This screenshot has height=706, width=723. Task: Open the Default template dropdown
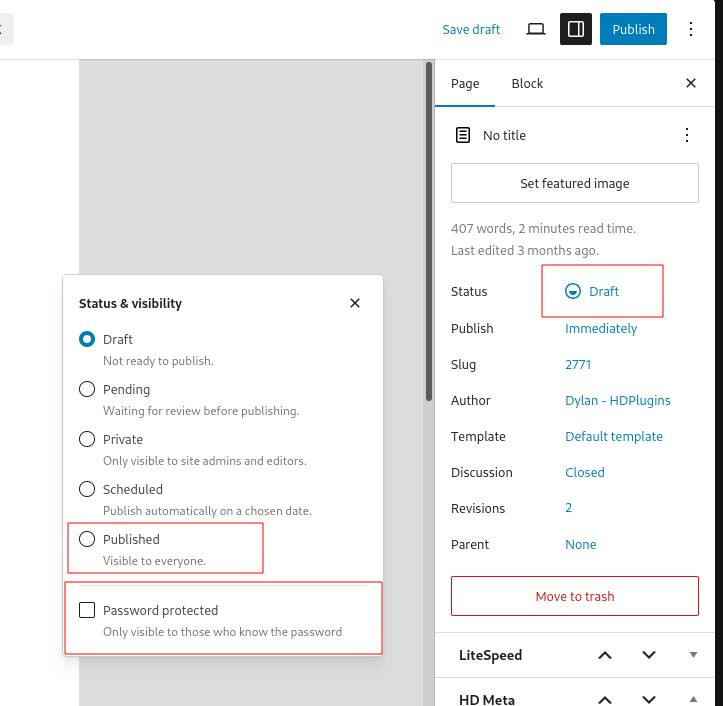point(614,436)
